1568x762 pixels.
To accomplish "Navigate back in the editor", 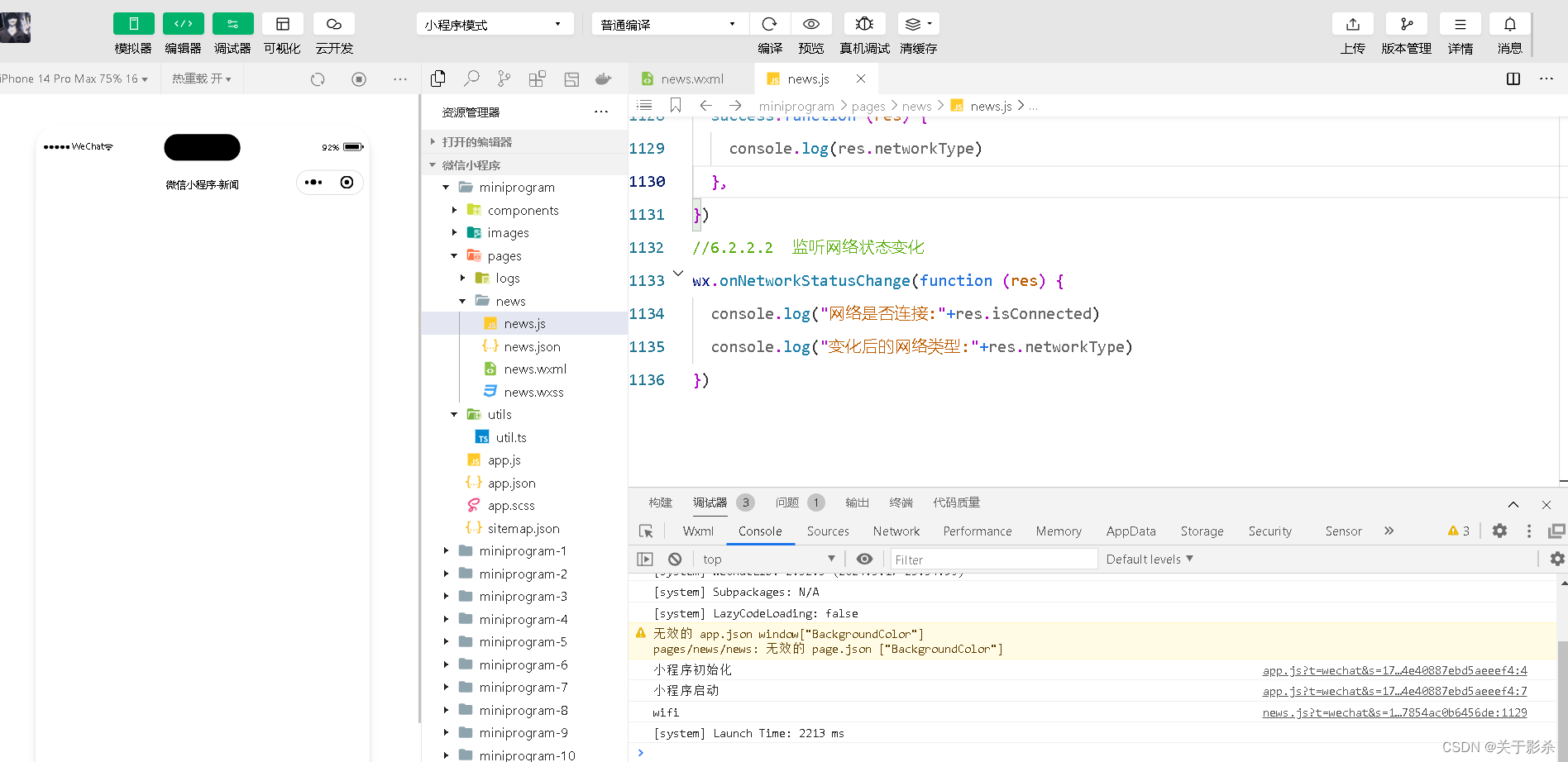I will (x=705, y=105).
